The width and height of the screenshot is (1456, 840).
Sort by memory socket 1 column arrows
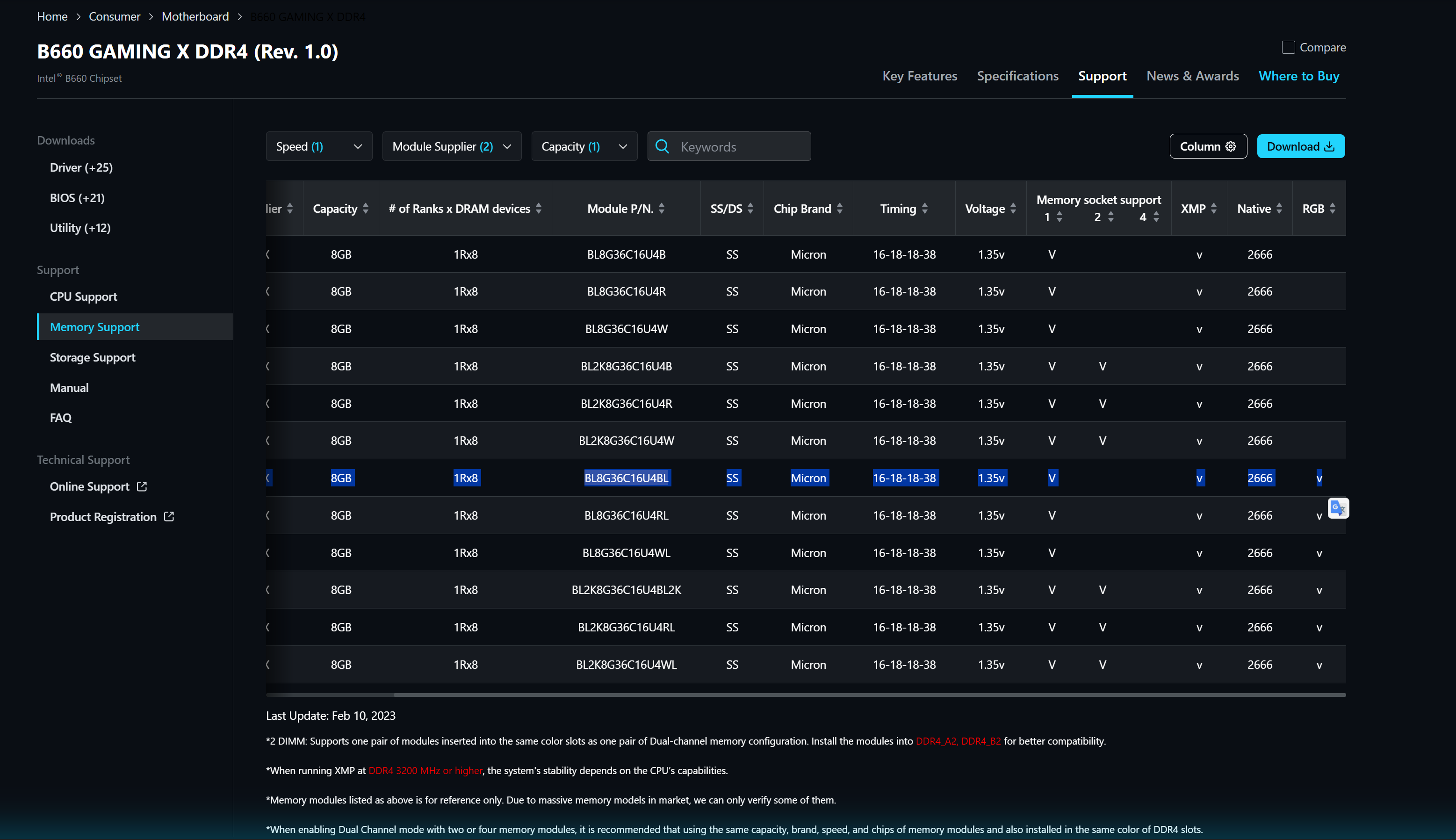[x=1060, y=217]
